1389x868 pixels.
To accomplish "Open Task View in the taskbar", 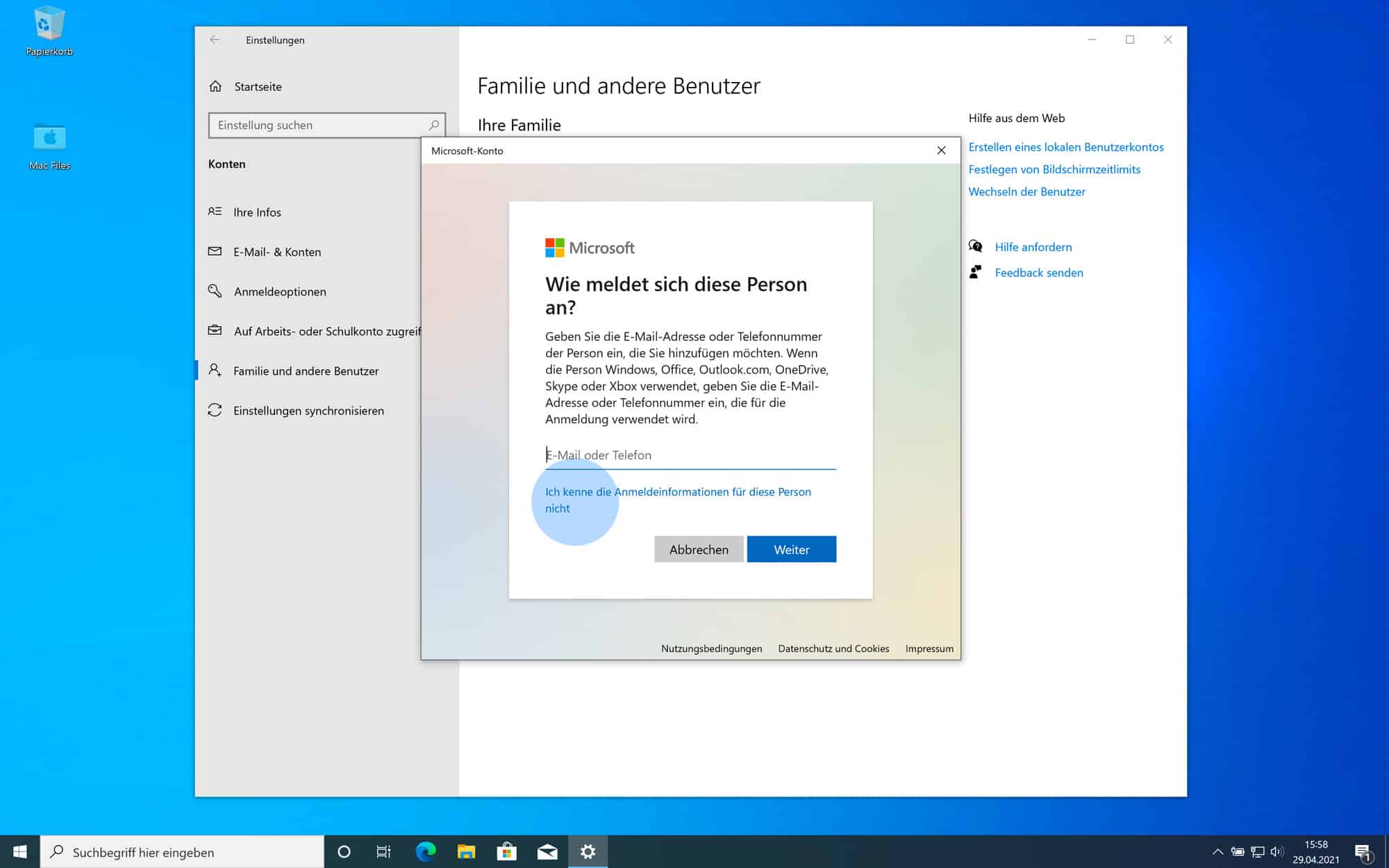I will 383,851.
